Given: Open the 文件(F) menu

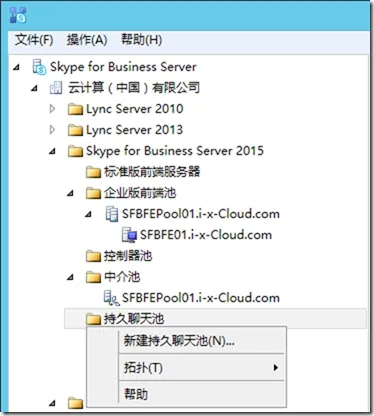Looking at the screenshot, I should (x=34, y=40).
